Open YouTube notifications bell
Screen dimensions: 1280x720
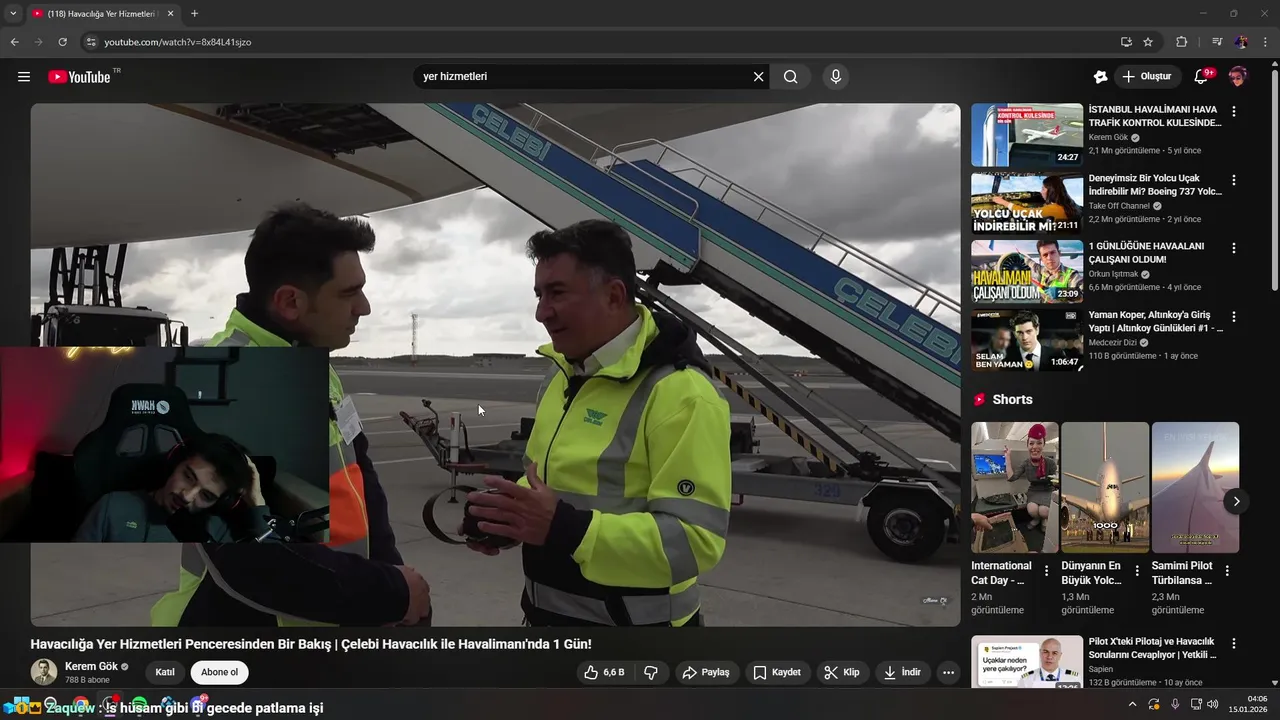[x=1202, y=77]
